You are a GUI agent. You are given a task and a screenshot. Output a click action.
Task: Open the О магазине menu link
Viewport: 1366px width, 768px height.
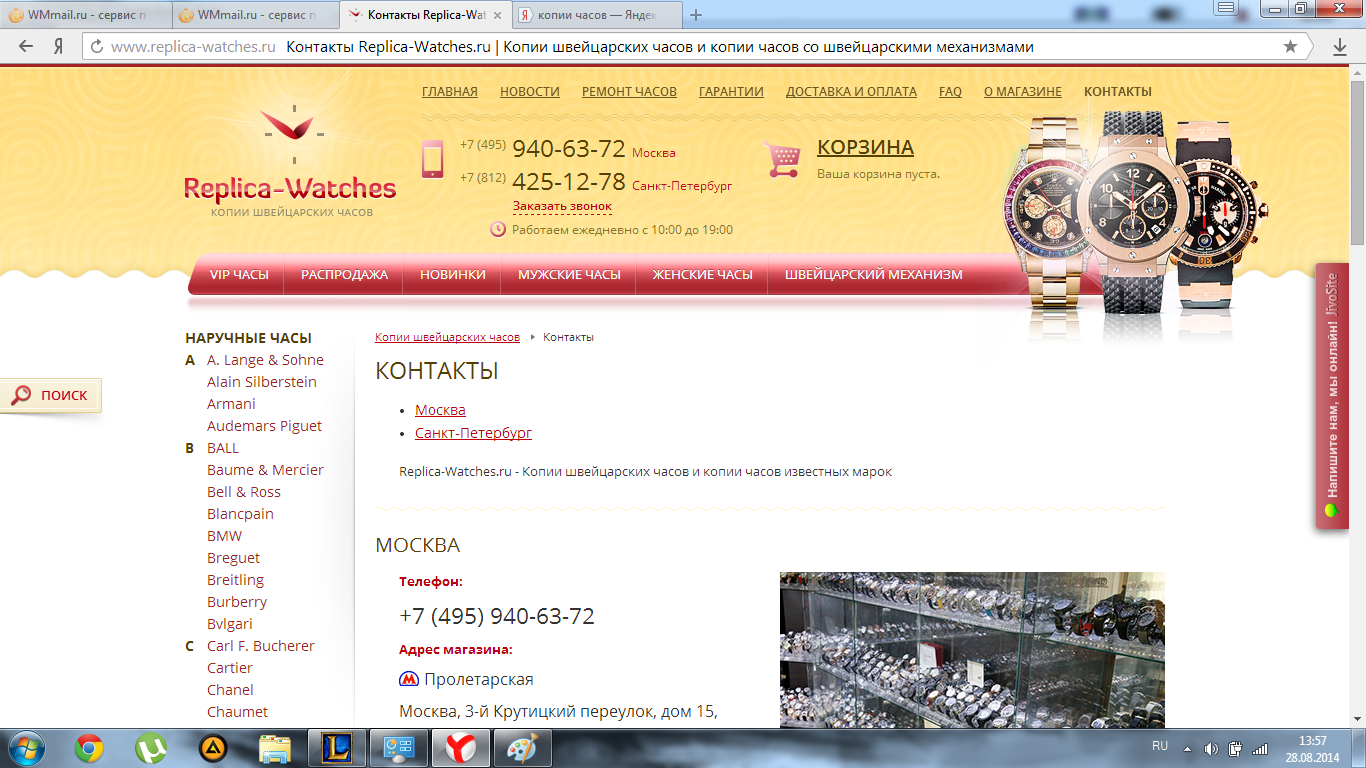click(x=1023, y=91)
